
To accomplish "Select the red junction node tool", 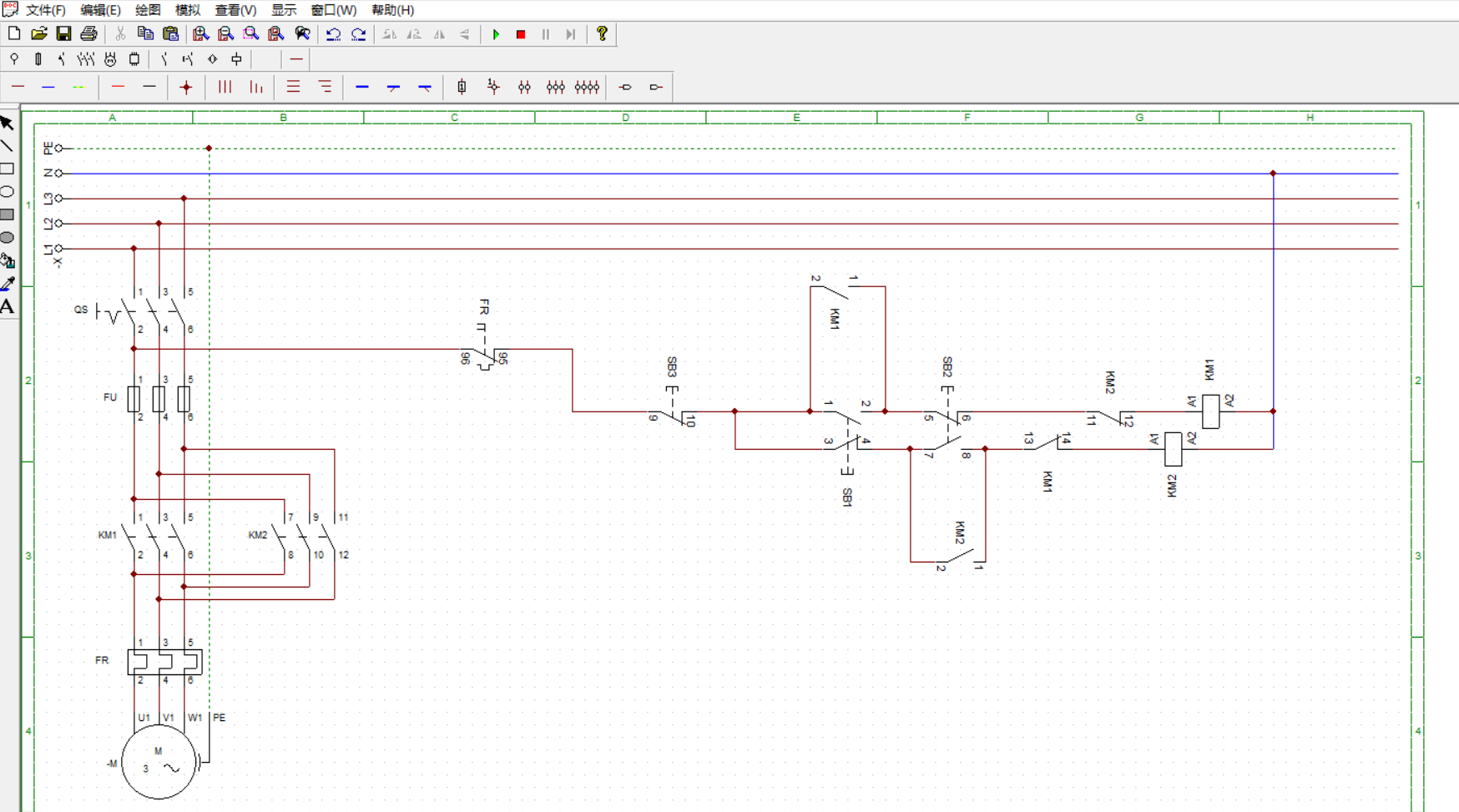I will point(186,87).
